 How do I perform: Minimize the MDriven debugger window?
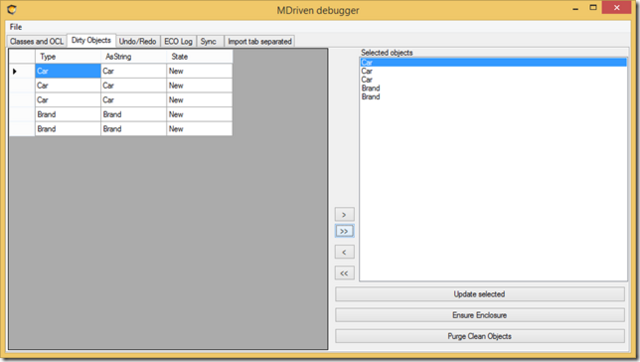(576, 8)
